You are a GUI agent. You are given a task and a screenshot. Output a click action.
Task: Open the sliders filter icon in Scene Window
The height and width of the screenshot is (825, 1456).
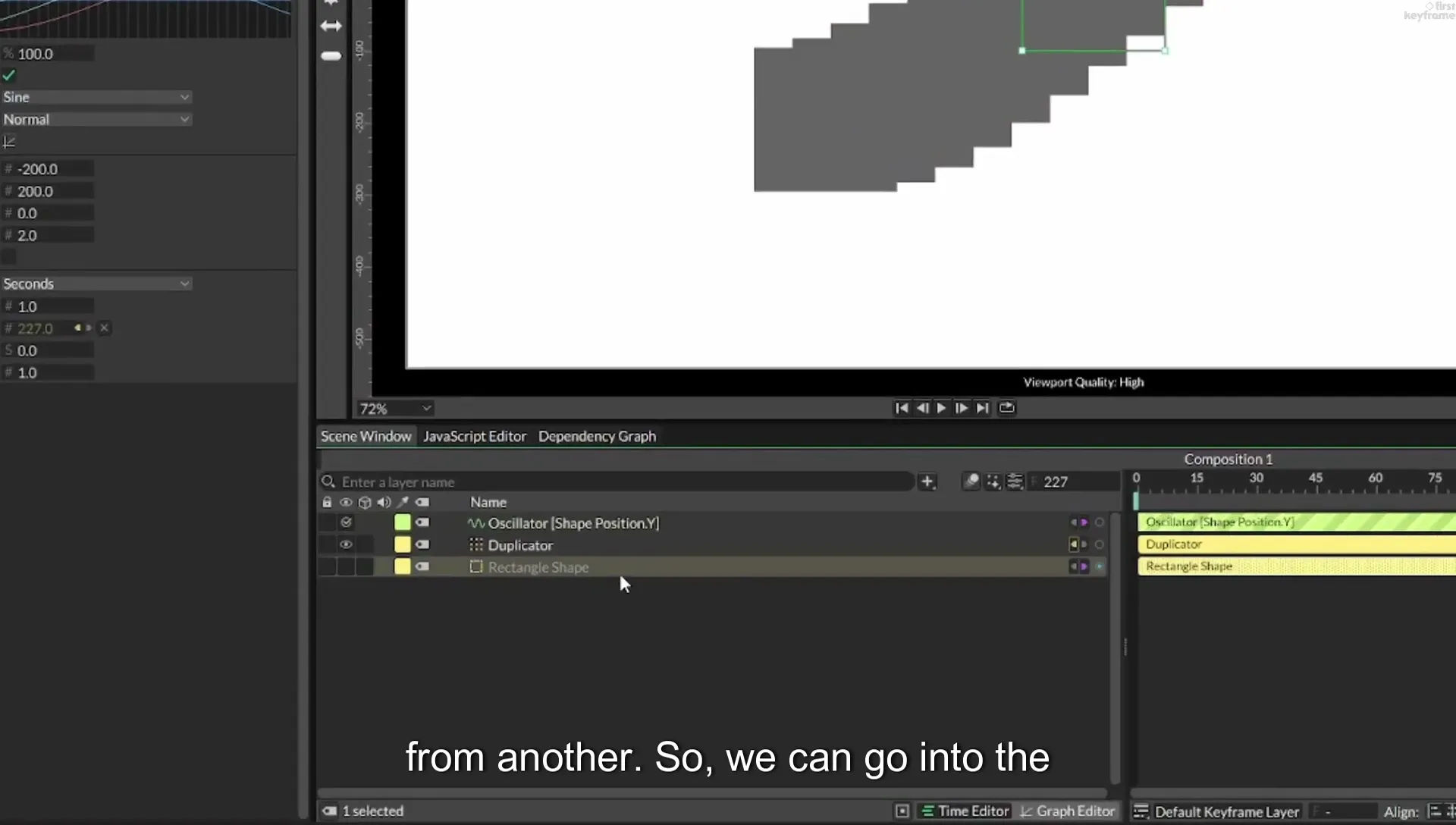(1015, 482)
